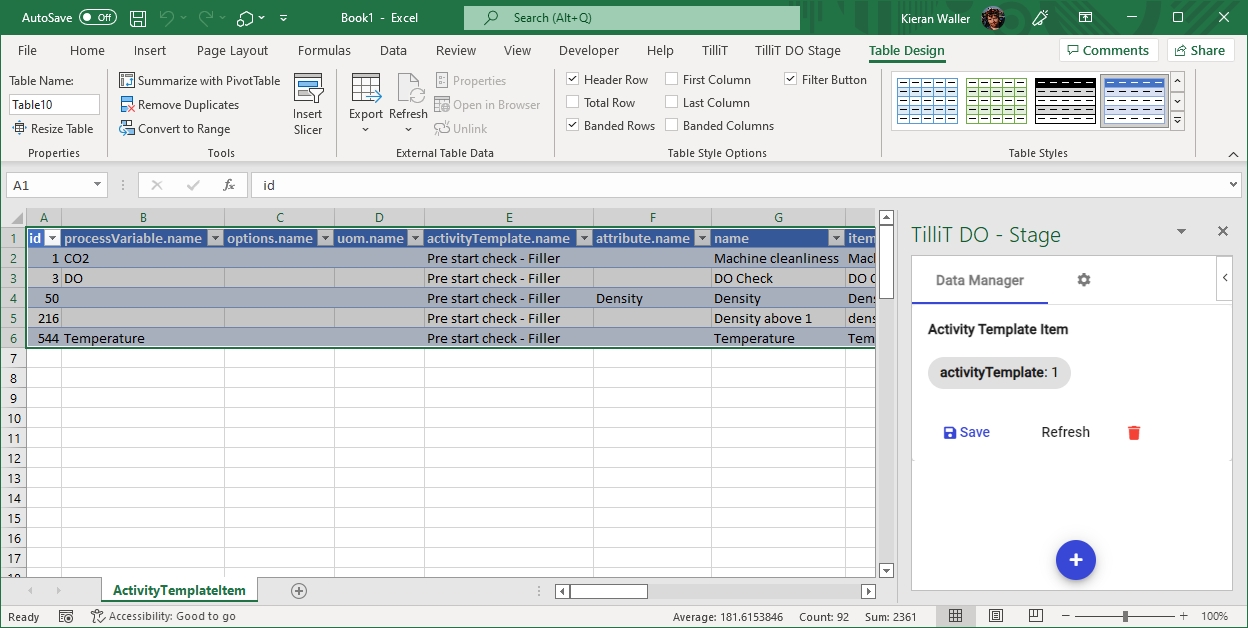The image size is (1248, 628).
Task: Click the Remove Duplicates icon
Action: click(128, 105)
